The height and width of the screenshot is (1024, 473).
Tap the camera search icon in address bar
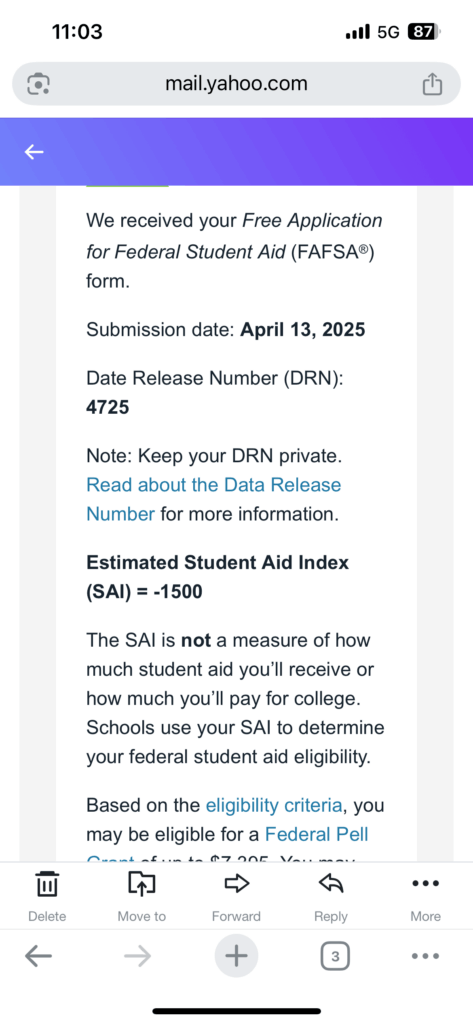[x=39, y=84]
